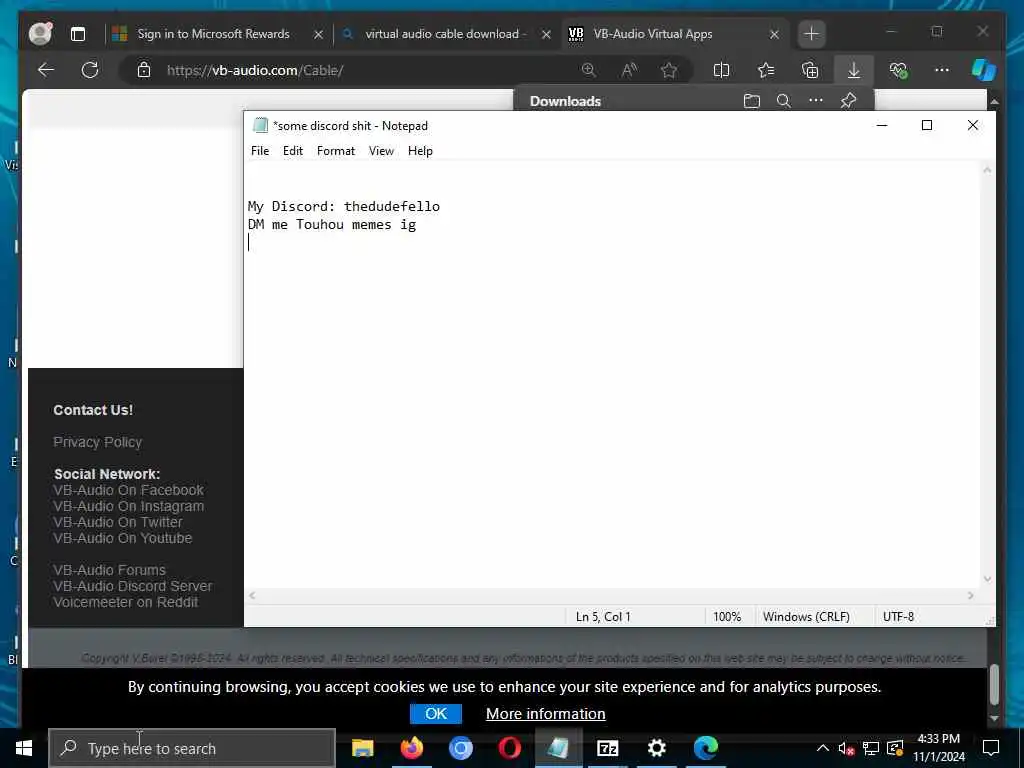The width and height of the screenshot is (1024, 768).
Task: Open the Privacy Policy link
Action: (x=97, y=442)
